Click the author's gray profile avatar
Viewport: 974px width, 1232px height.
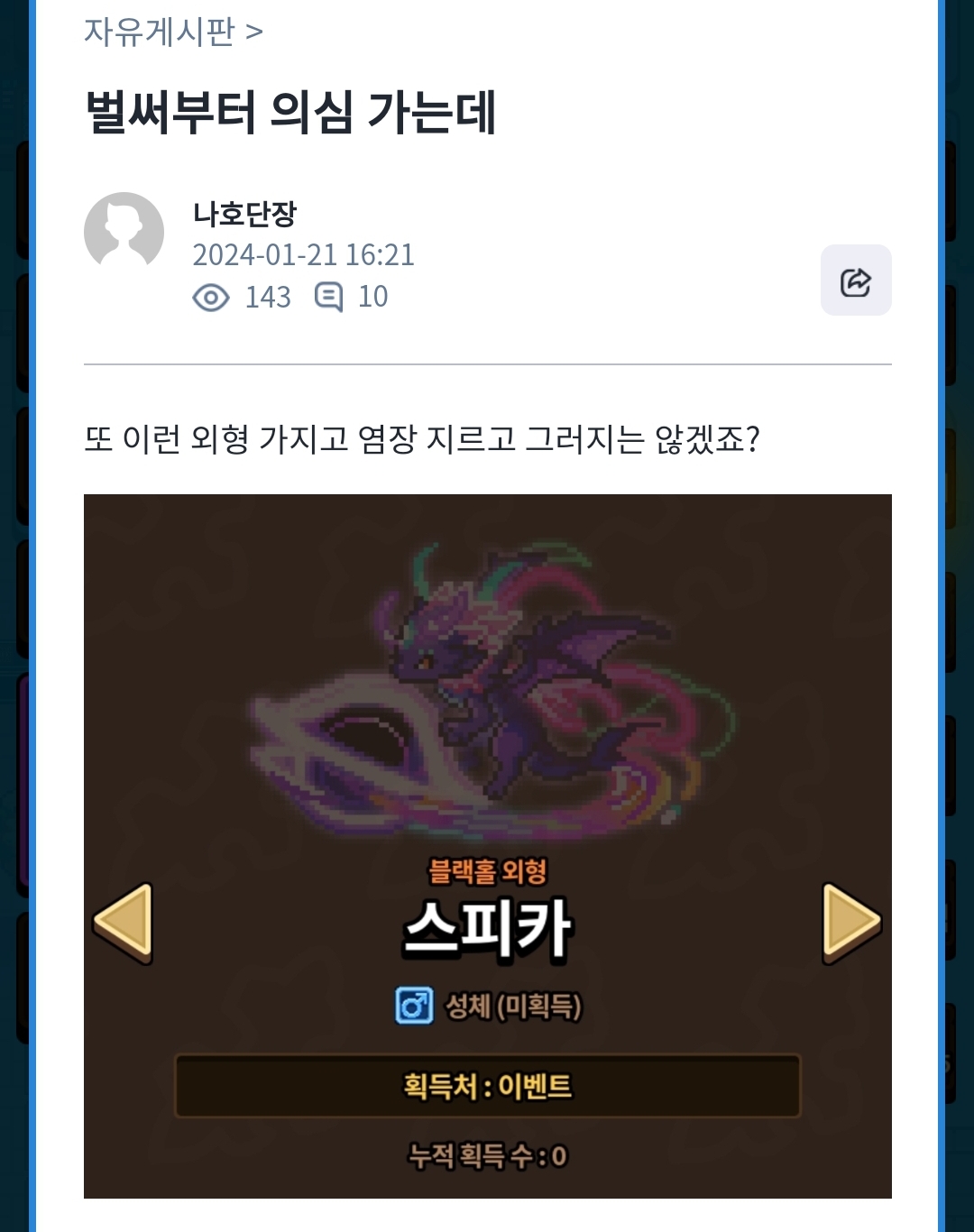tap(124, 232)
